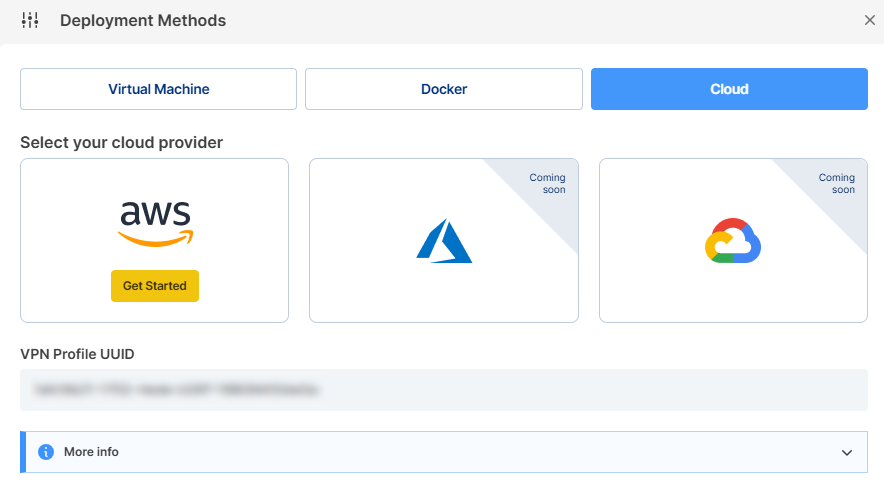
Task: Click the Coming soon badge on Azure
Action: tap(547, 183)
